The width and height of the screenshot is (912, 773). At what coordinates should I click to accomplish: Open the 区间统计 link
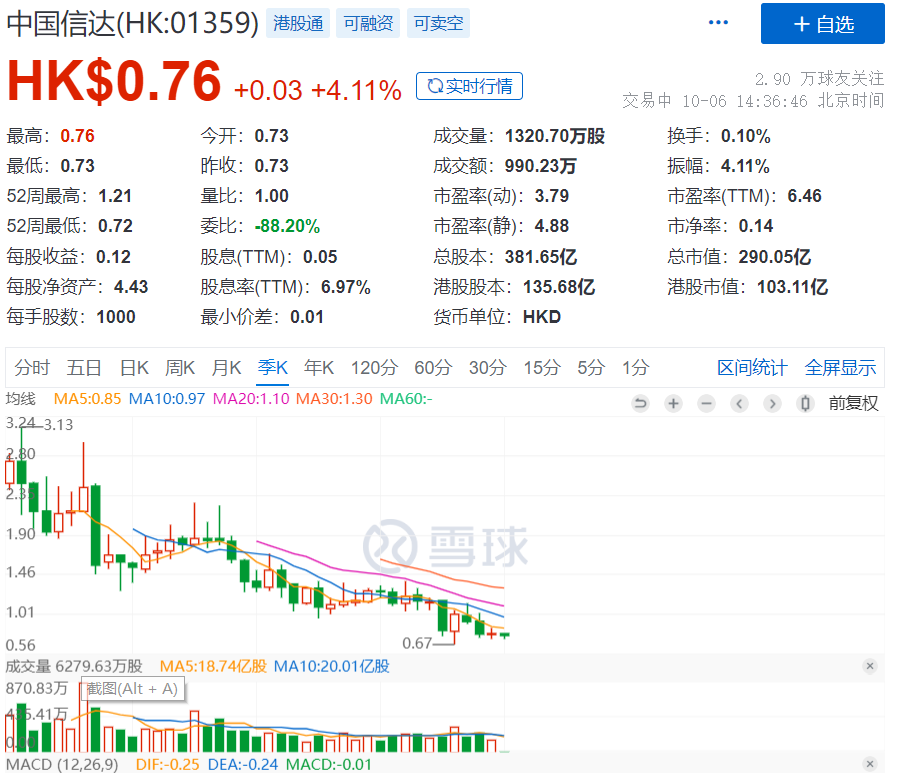tap(752, 368)
